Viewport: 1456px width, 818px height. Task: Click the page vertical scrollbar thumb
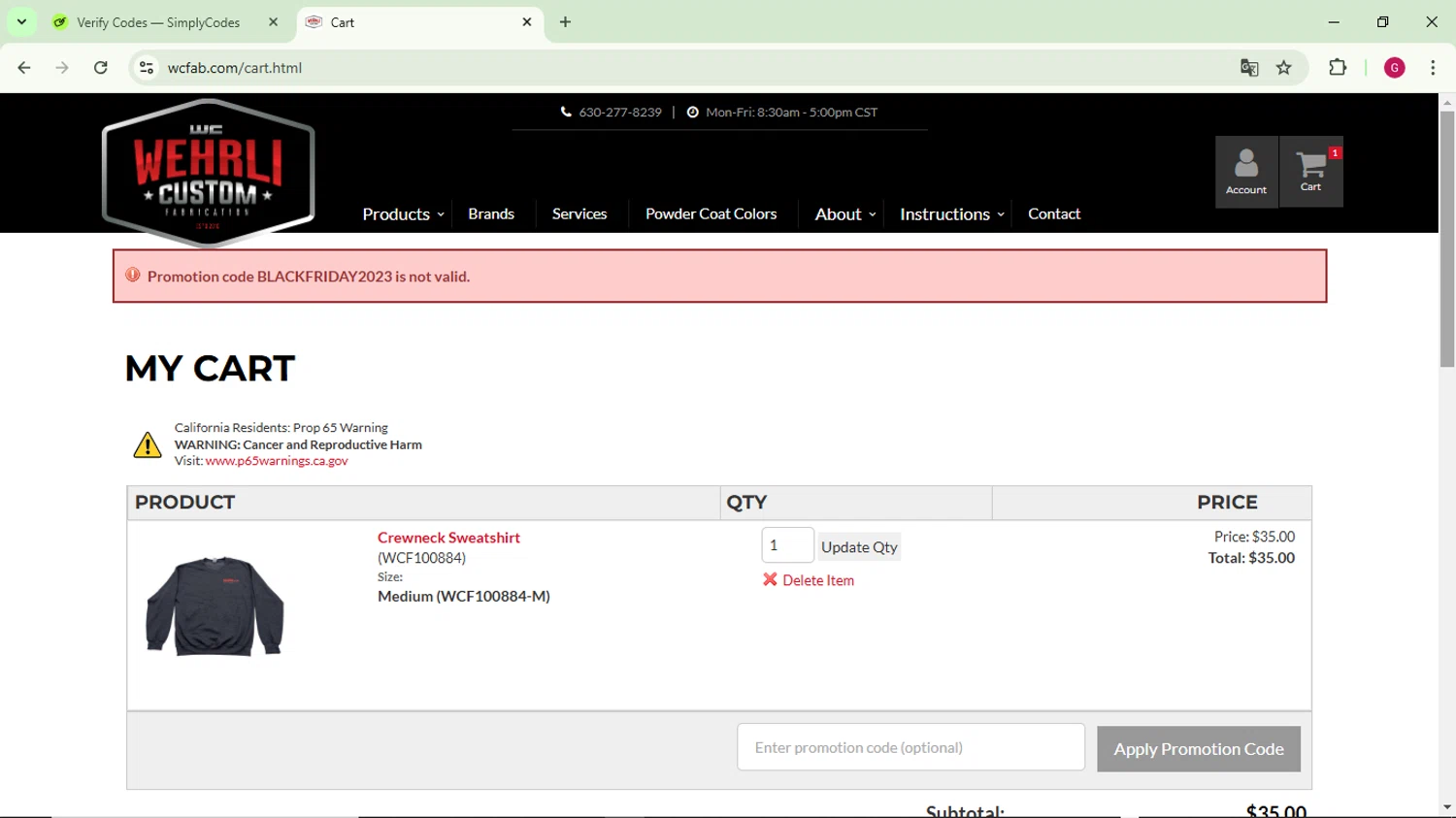click(1447, 239)
